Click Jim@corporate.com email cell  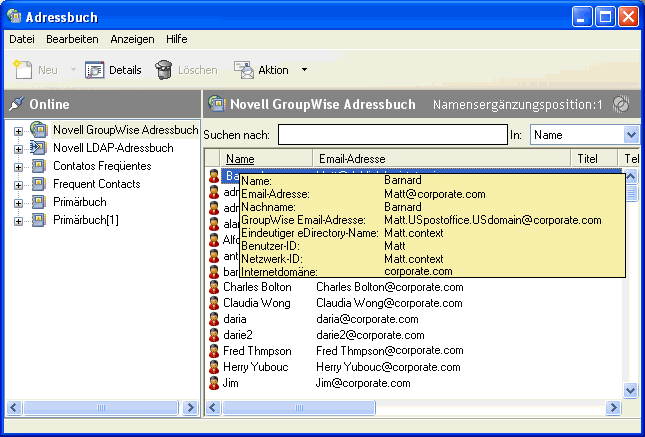click(x=363, y=383)
